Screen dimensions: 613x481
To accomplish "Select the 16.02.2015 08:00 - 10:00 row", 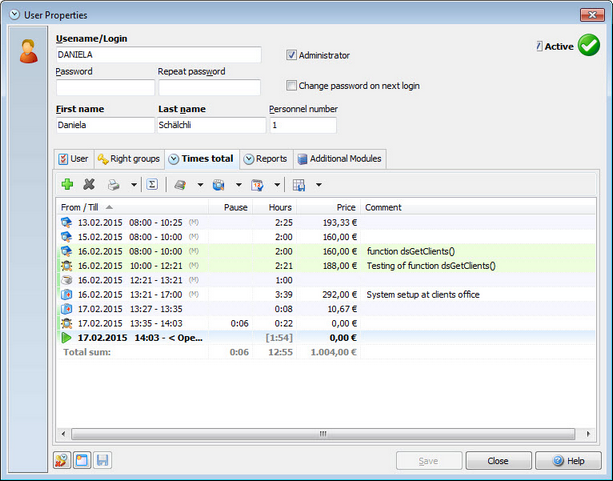I will coord(326,251).
